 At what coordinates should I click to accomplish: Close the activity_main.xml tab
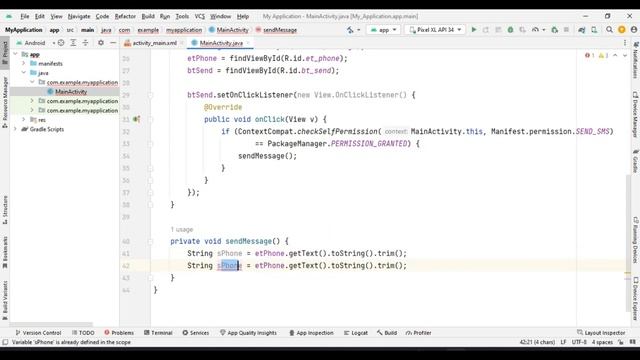coord(182,43)
